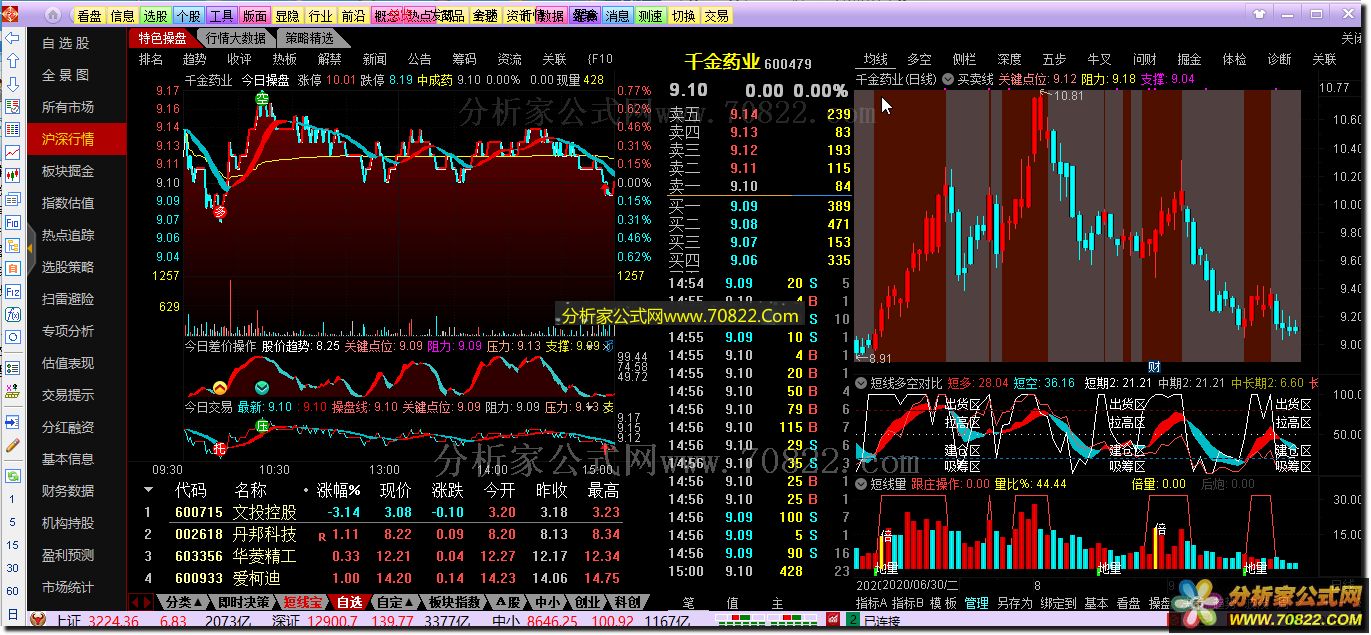Open the 工具 toolbar menu
Image resolution: width=1371 pixels, height=635 pixels.
(222, 16)
